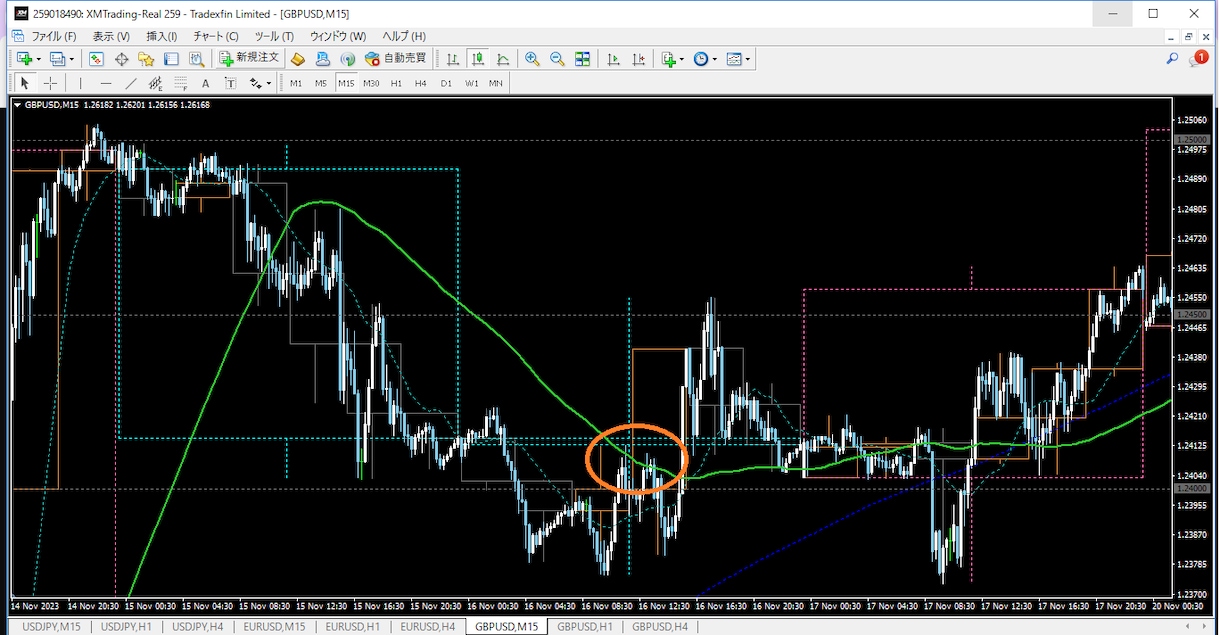
Task: Switch chart to candlestick mode
Action: pos(478,59)
